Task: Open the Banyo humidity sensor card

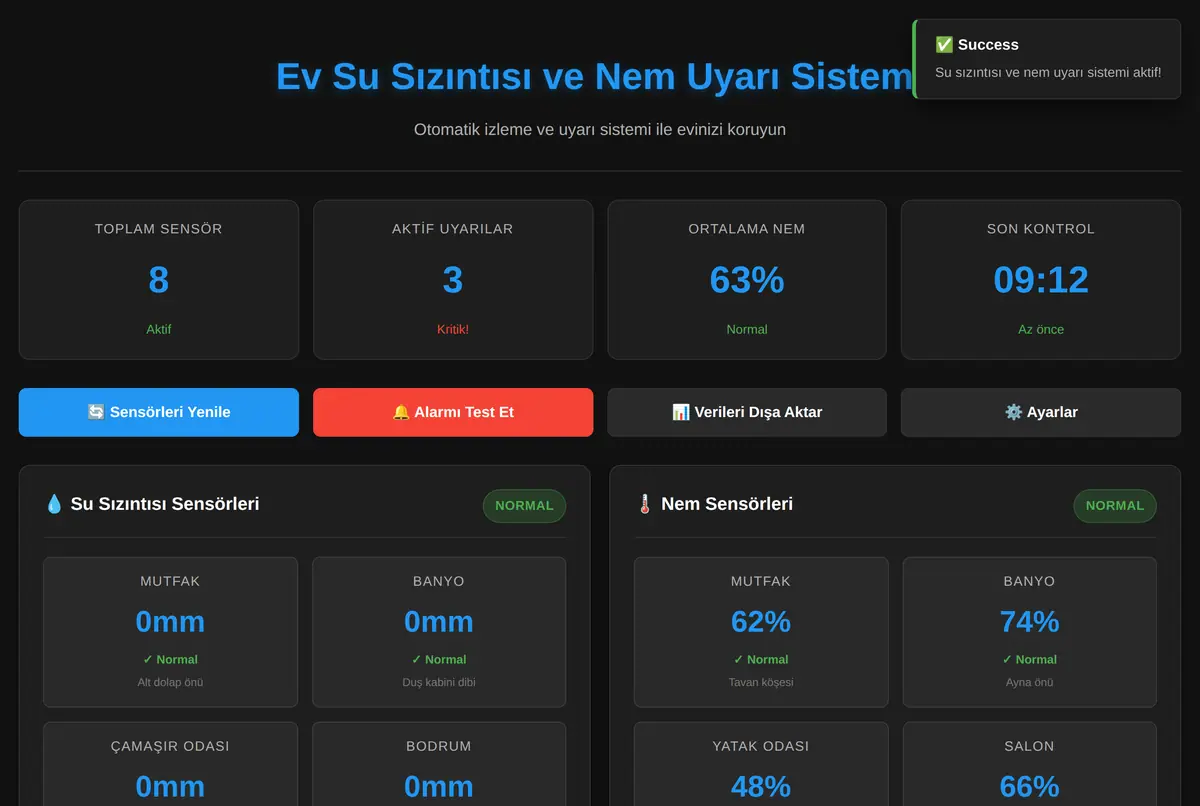Action: [x=1029, y=632]
